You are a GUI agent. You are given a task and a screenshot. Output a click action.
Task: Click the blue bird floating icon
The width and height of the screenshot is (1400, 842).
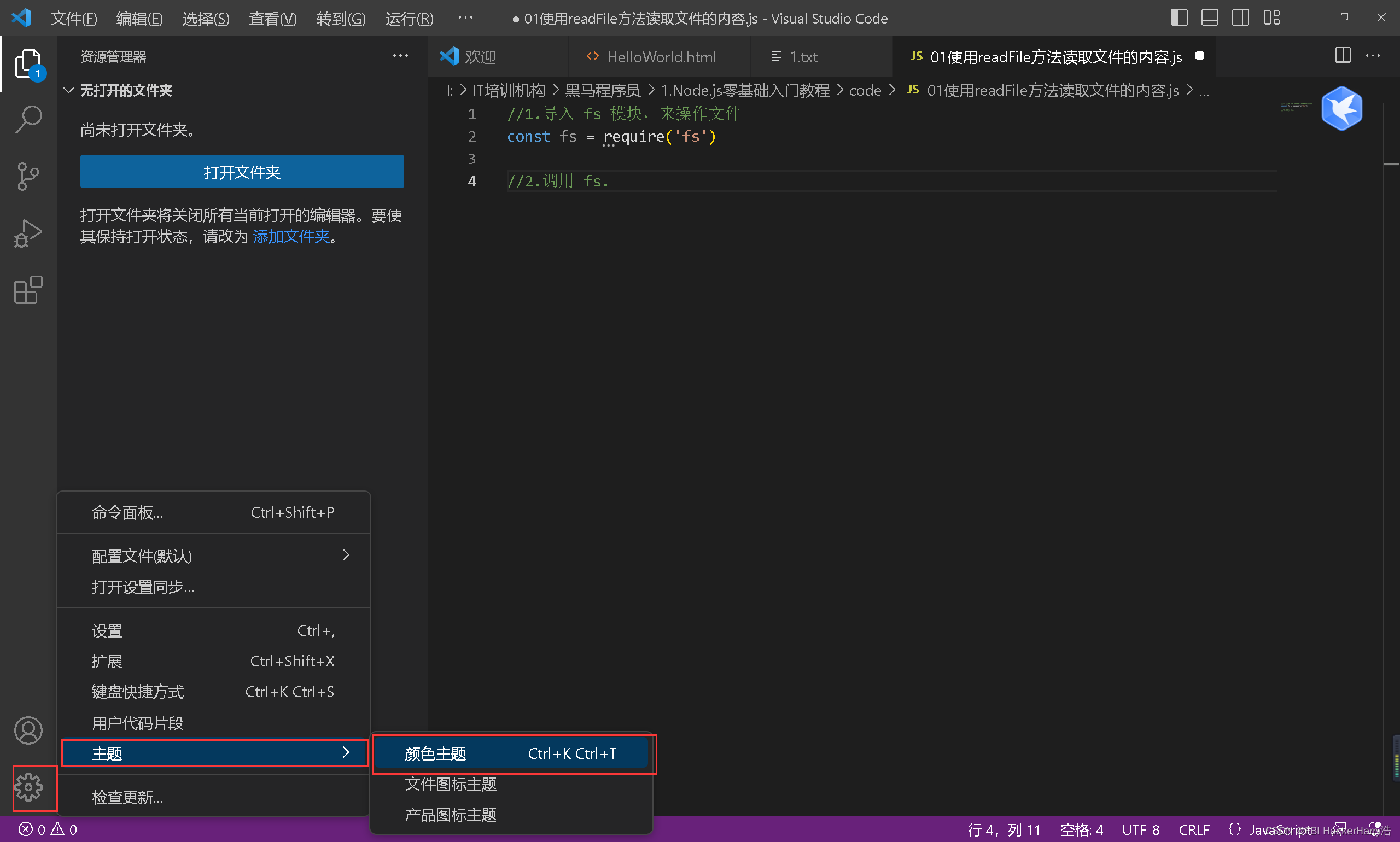tap(1341, 108)
